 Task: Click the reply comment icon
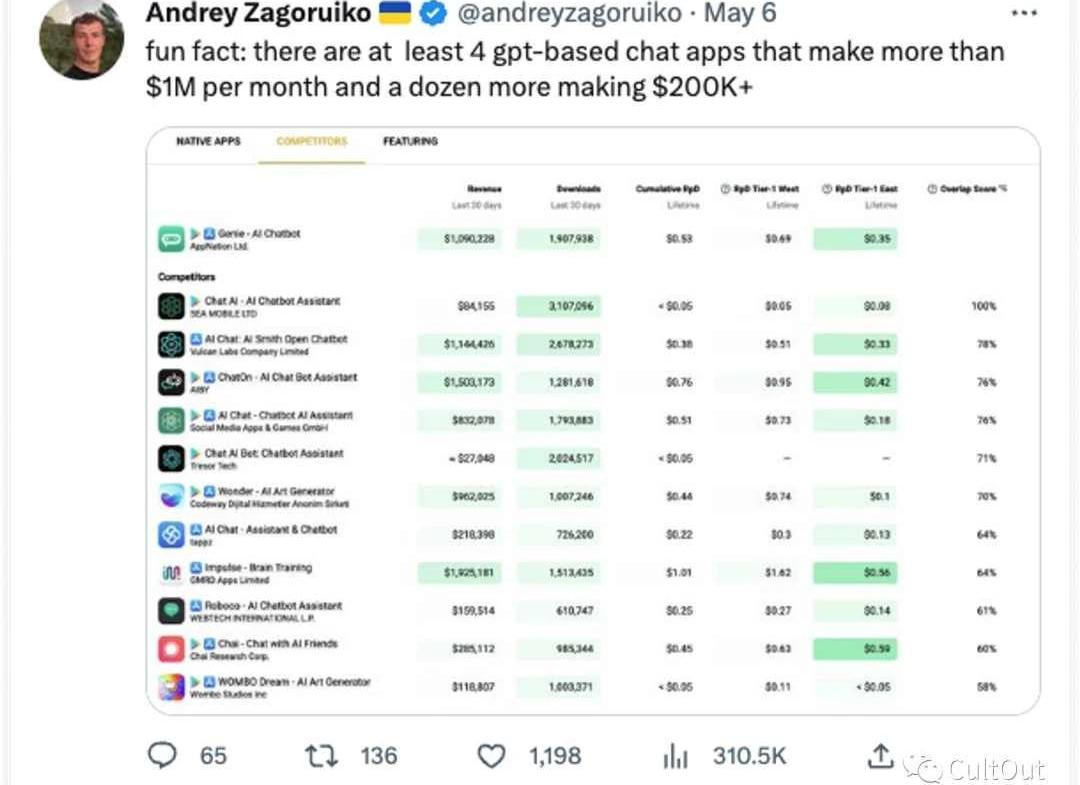pos(162,756)
